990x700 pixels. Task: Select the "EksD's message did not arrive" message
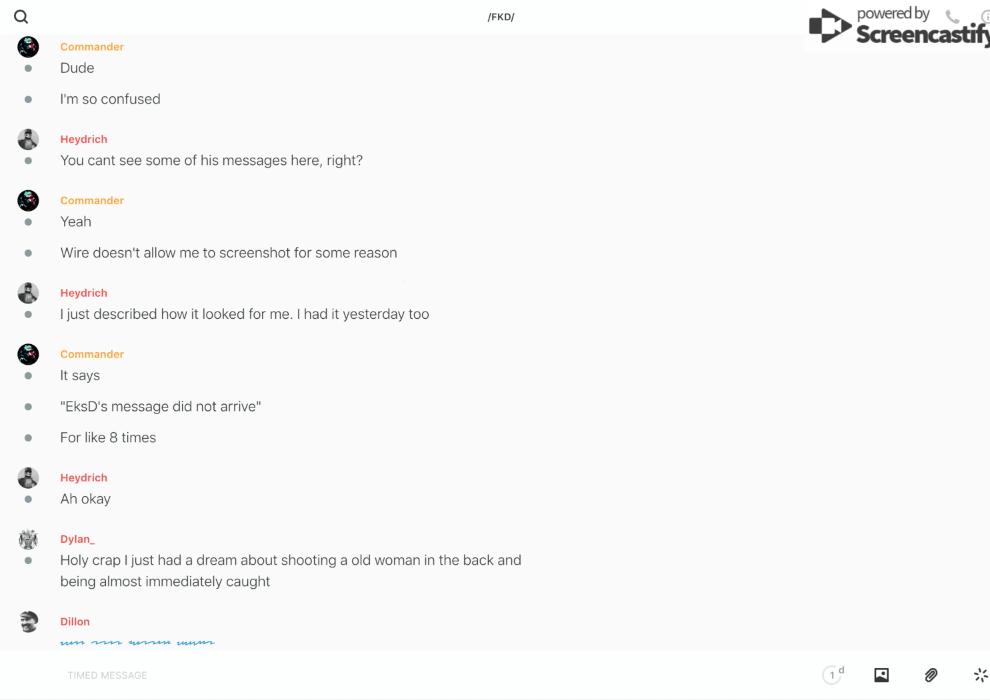click(x=160, y=407)
